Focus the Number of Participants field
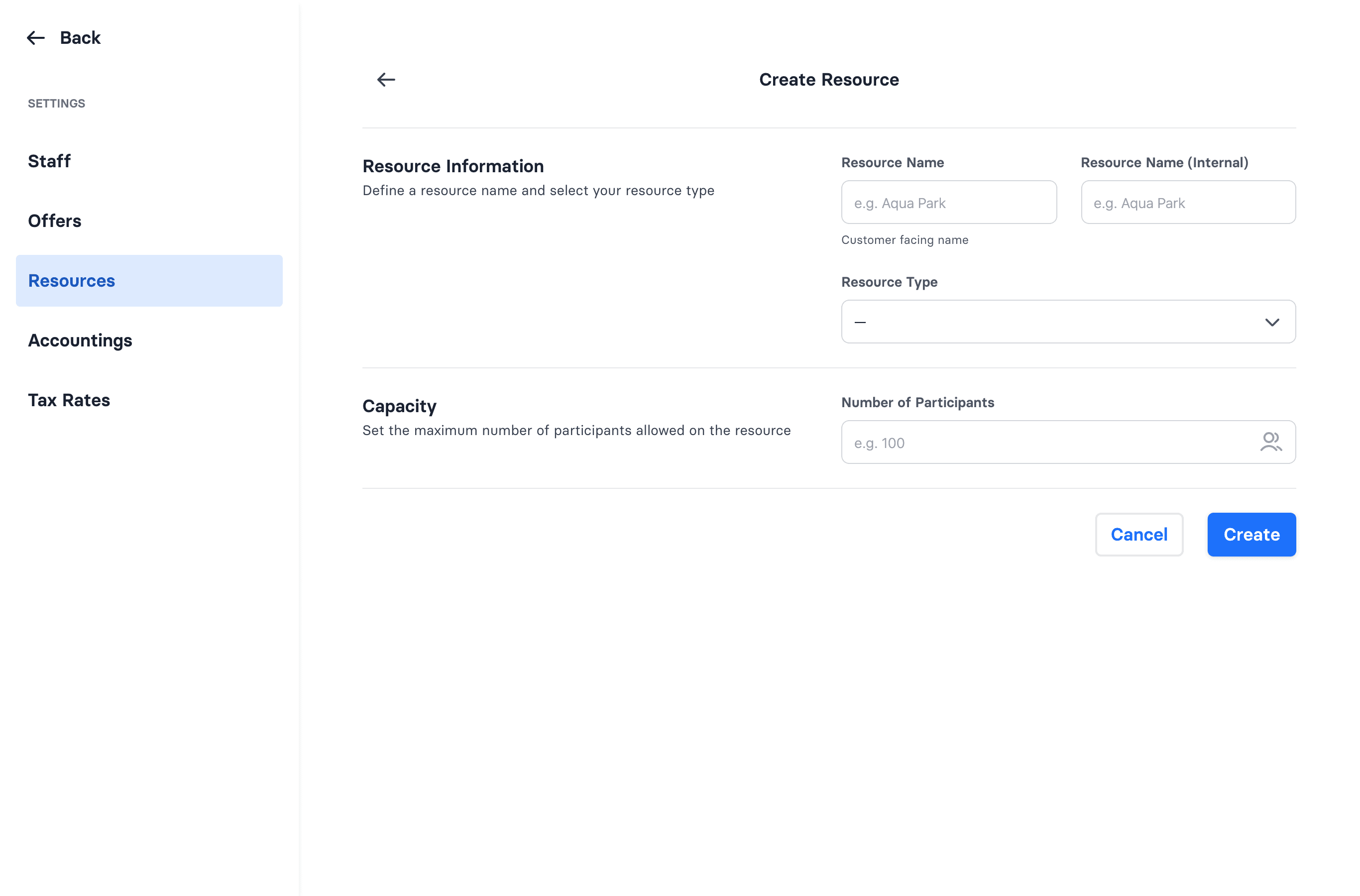 1069,443
